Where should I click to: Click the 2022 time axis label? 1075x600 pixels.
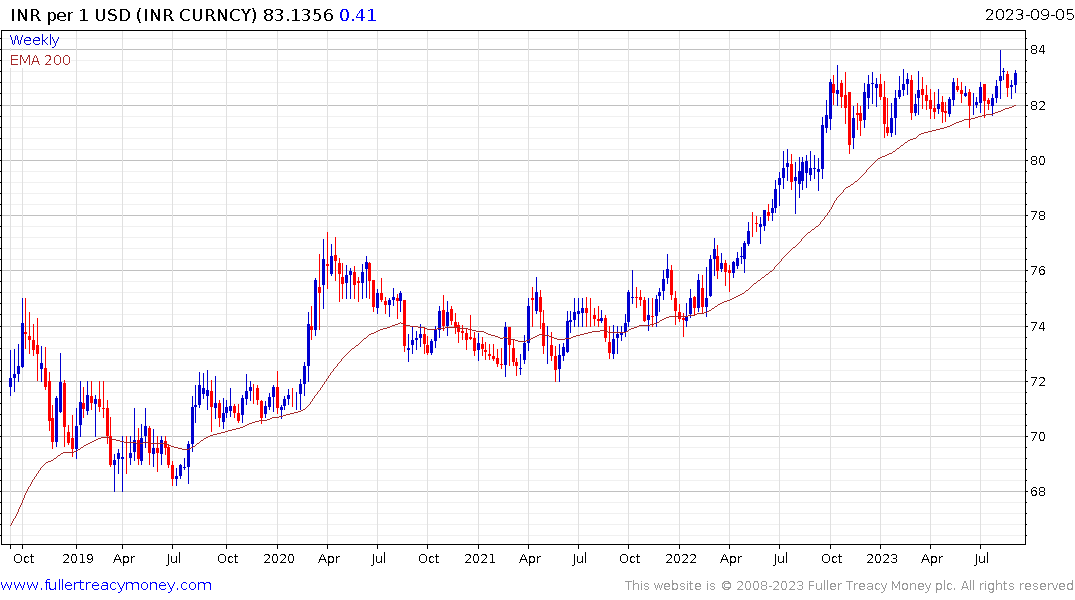coord(681,558)
